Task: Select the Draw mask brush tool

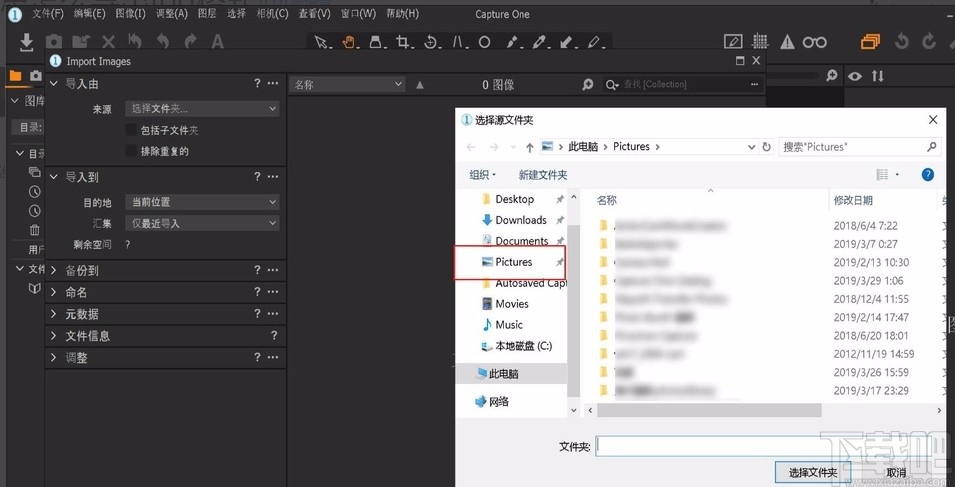Action: point(512,42)
